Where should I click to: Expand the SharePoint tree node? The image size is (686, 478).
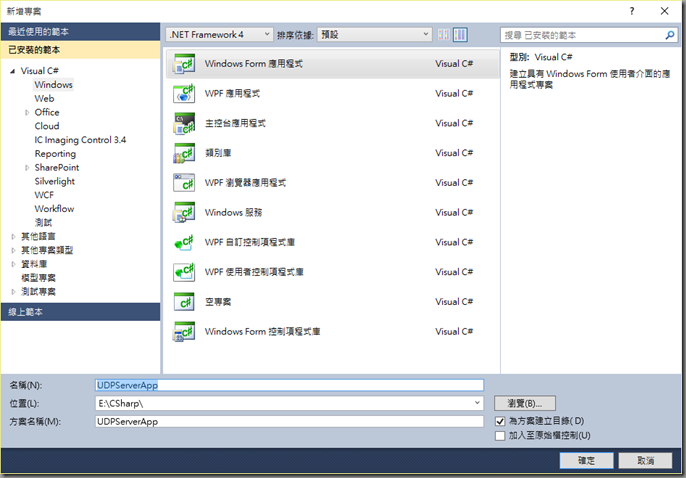click(x=27, y=167)
